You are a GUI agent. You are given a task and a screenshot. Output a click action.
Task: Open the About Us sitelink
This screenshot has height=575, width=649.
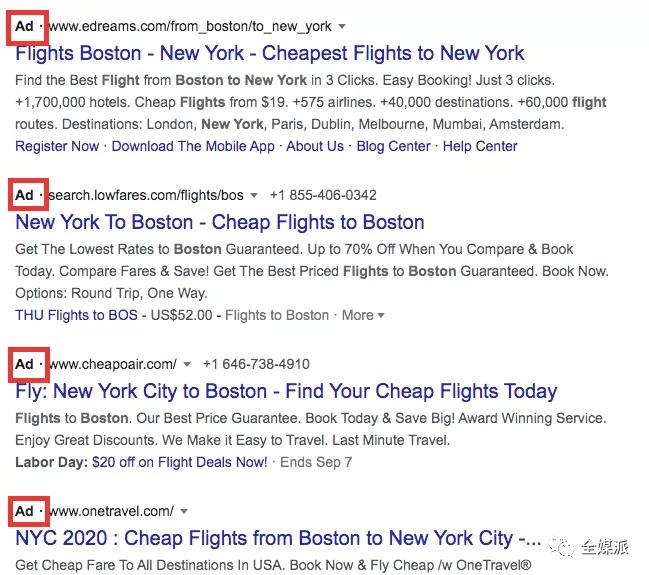[x=315, y=146]
